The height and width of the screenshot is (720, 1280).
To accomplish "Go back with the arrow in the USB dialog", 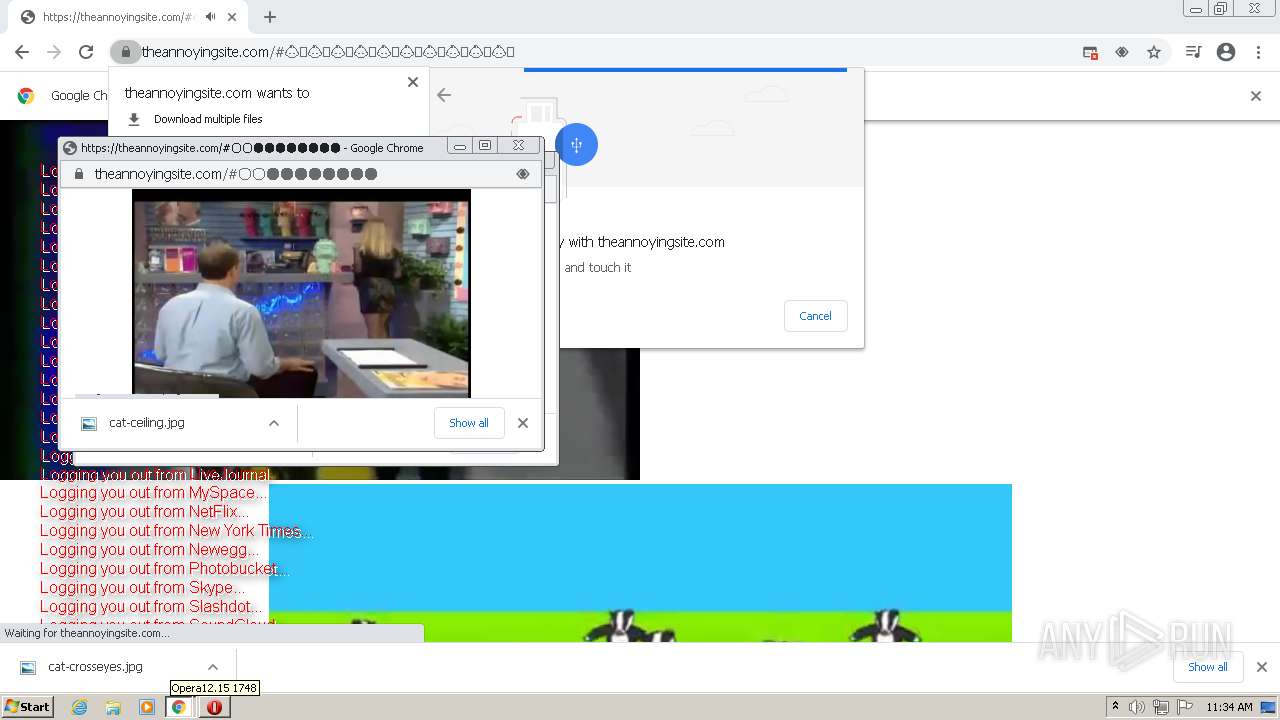I will click(x=444, y=95).
